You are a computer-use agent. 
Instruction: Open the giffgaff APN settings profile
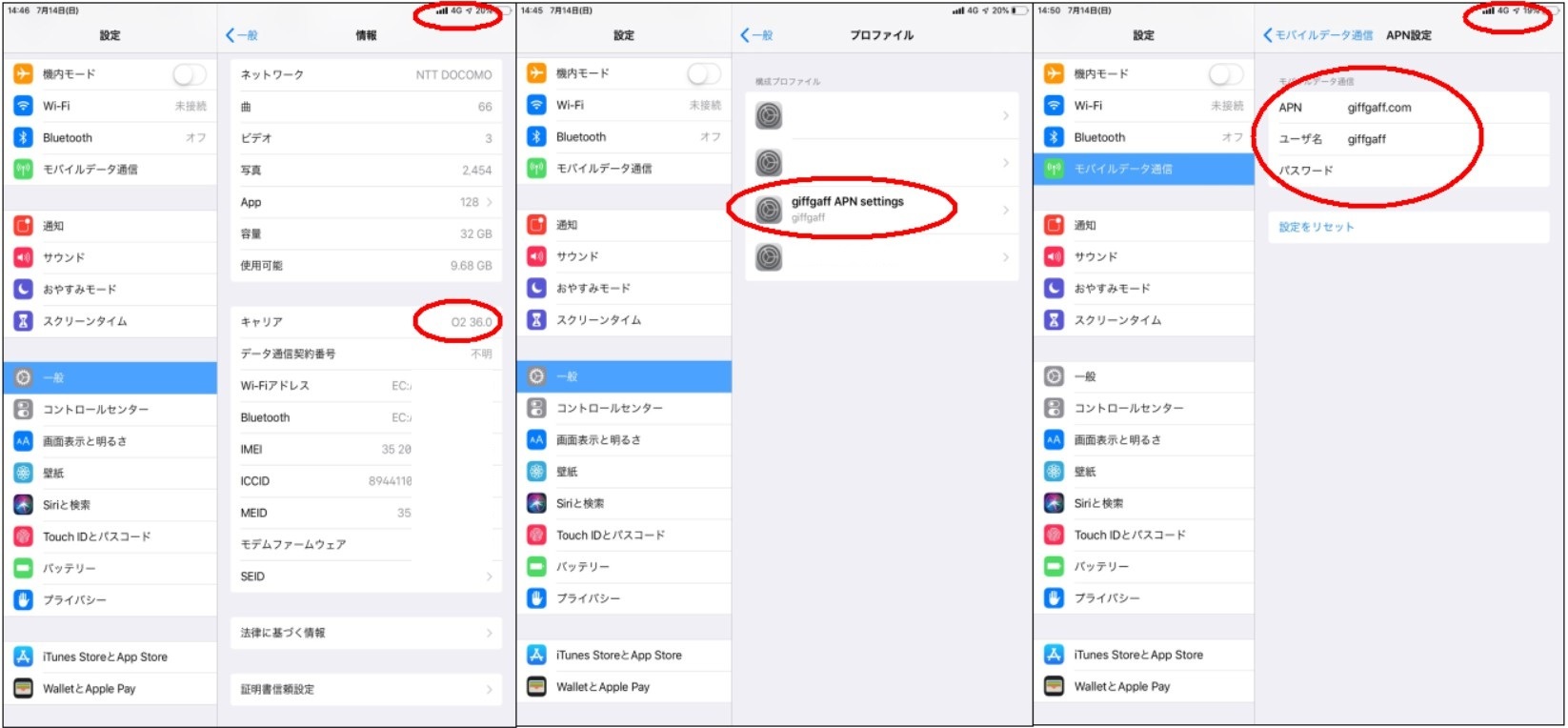click(882, 210)
